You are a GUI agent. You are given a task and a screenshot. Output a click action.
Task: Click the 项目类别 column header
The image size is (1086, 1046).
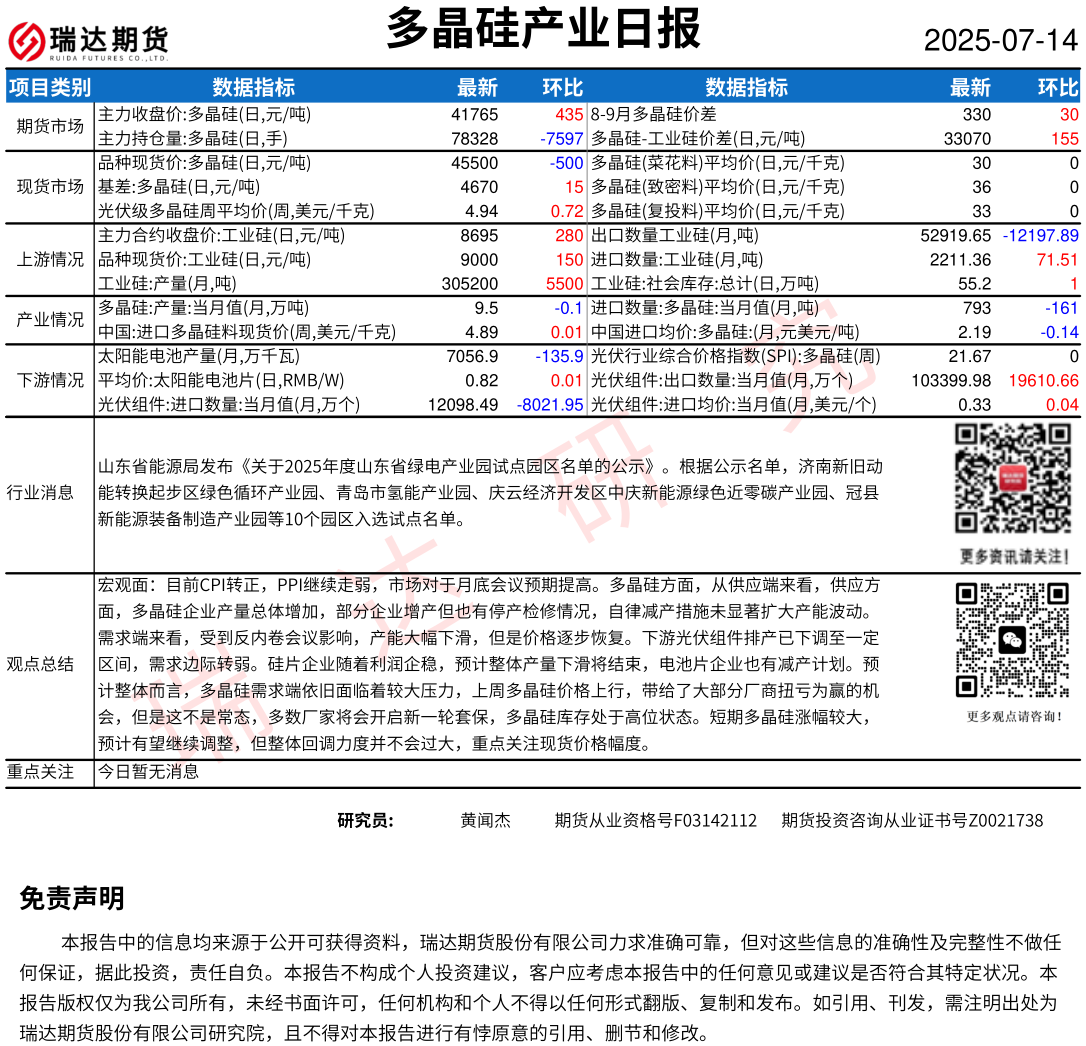49,87
